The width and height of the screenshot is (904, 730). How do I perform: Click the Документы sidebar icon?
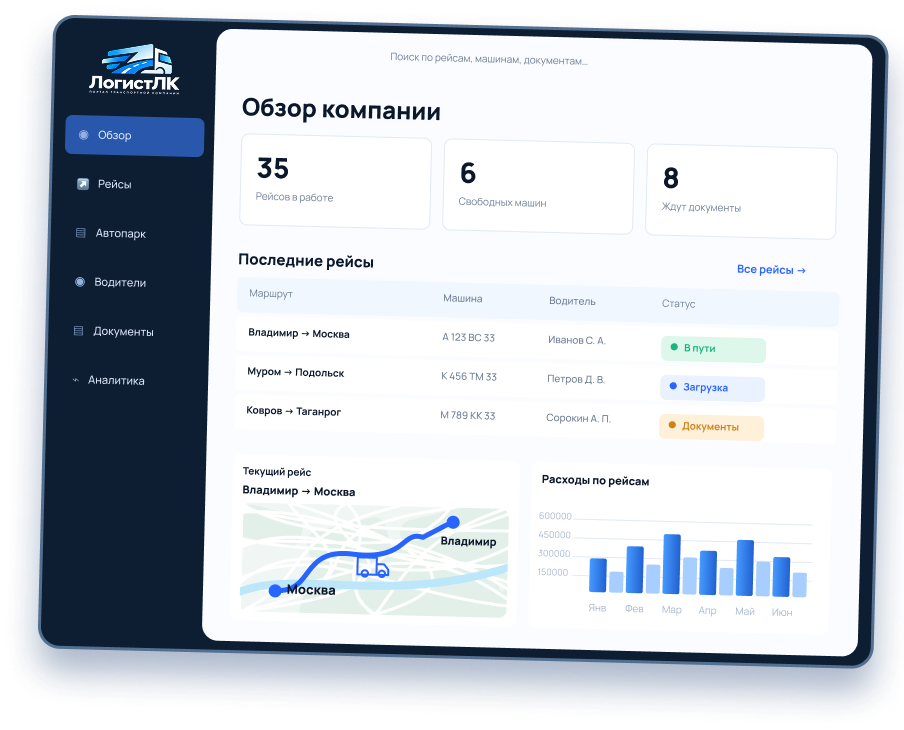tap(78, 331)
